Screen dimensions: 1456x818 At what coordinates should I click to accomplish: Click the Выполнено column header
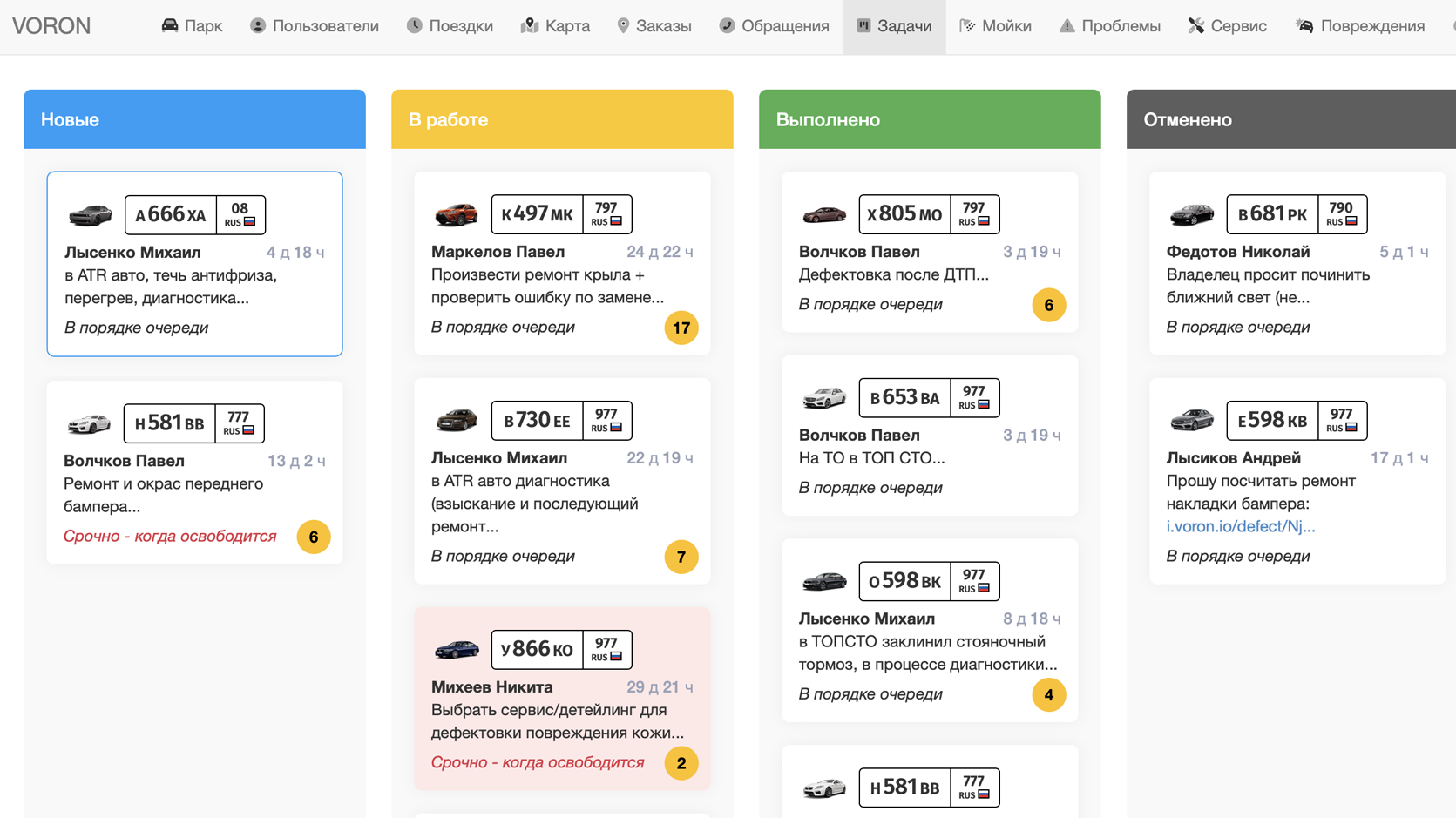[x=930, y=119]
